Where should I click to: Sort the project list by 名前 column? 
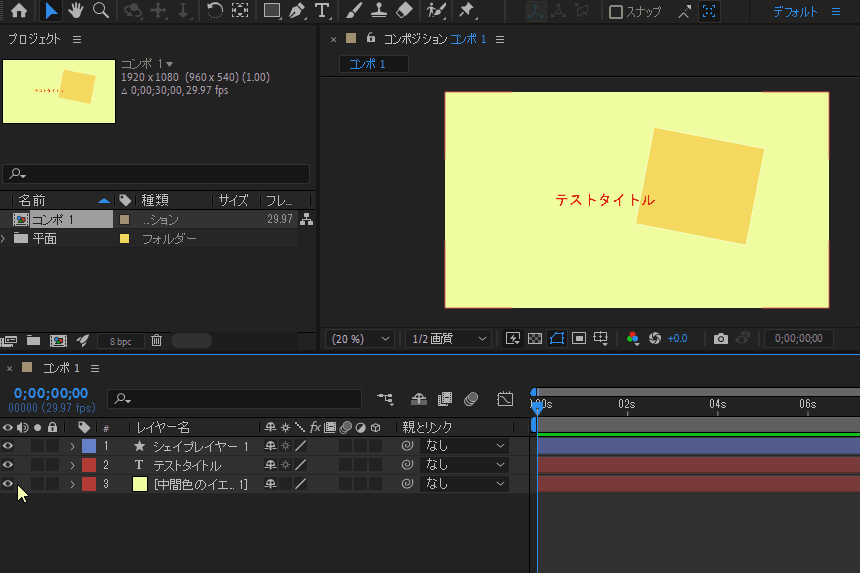pyautogui.click(x=32, y=200)
